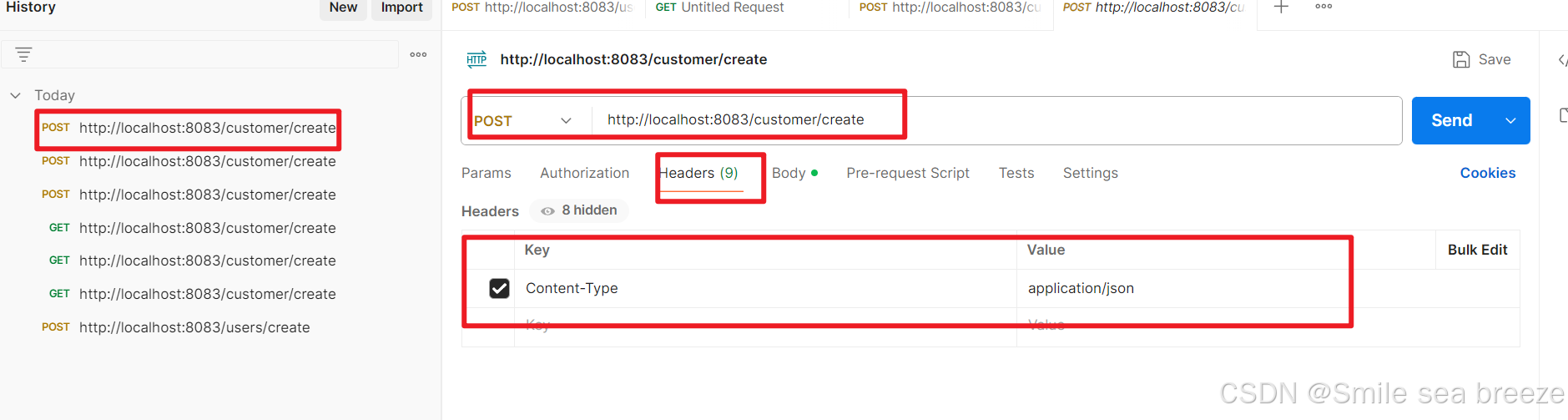Viewport: 1568px width, 420px height.
Task: Open the Cookies link
Action: point(1487,173)
